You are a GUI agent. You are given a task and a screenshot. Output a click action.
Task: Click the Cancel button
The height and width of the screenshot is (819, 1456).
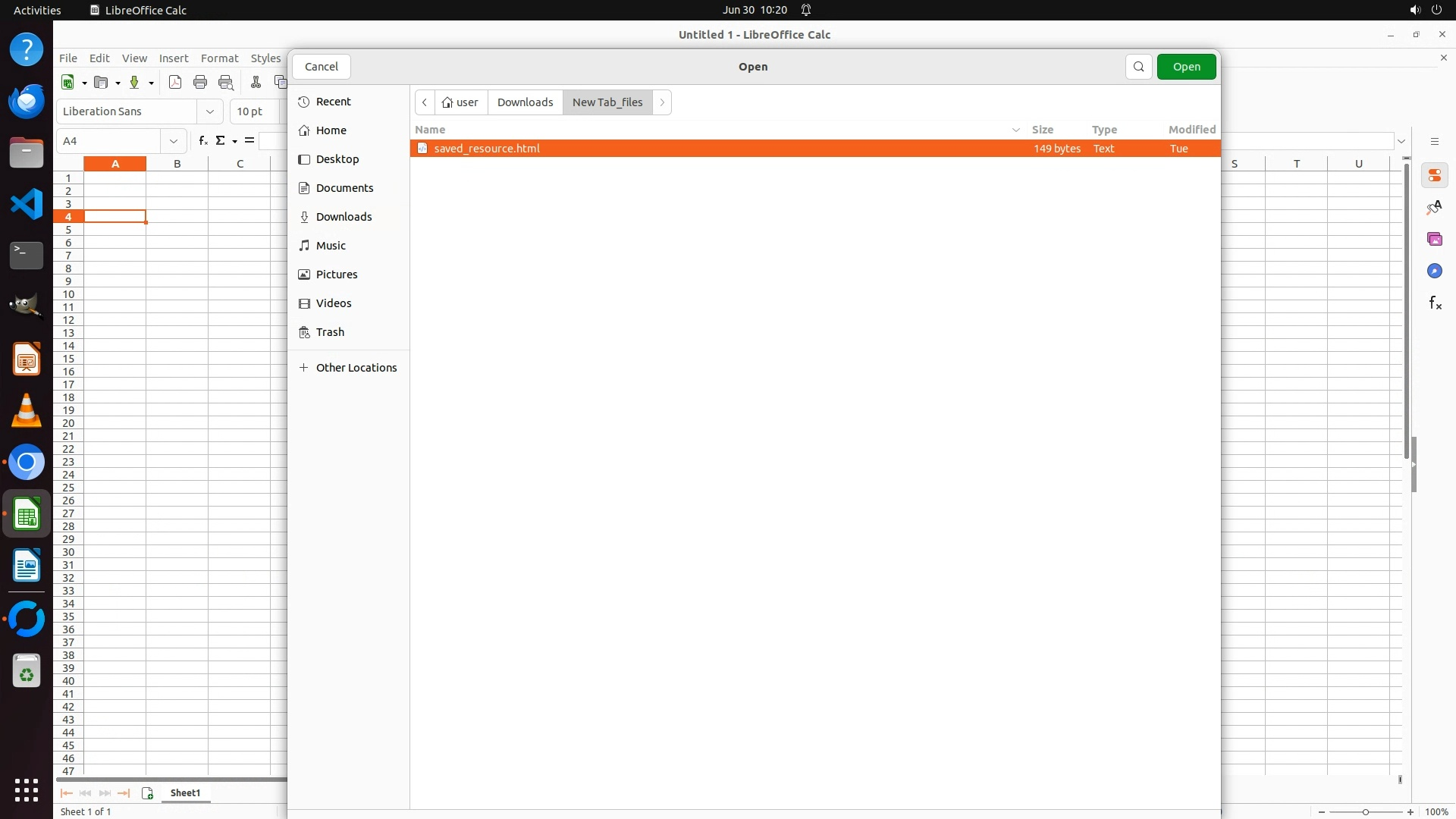click(322, 67)
